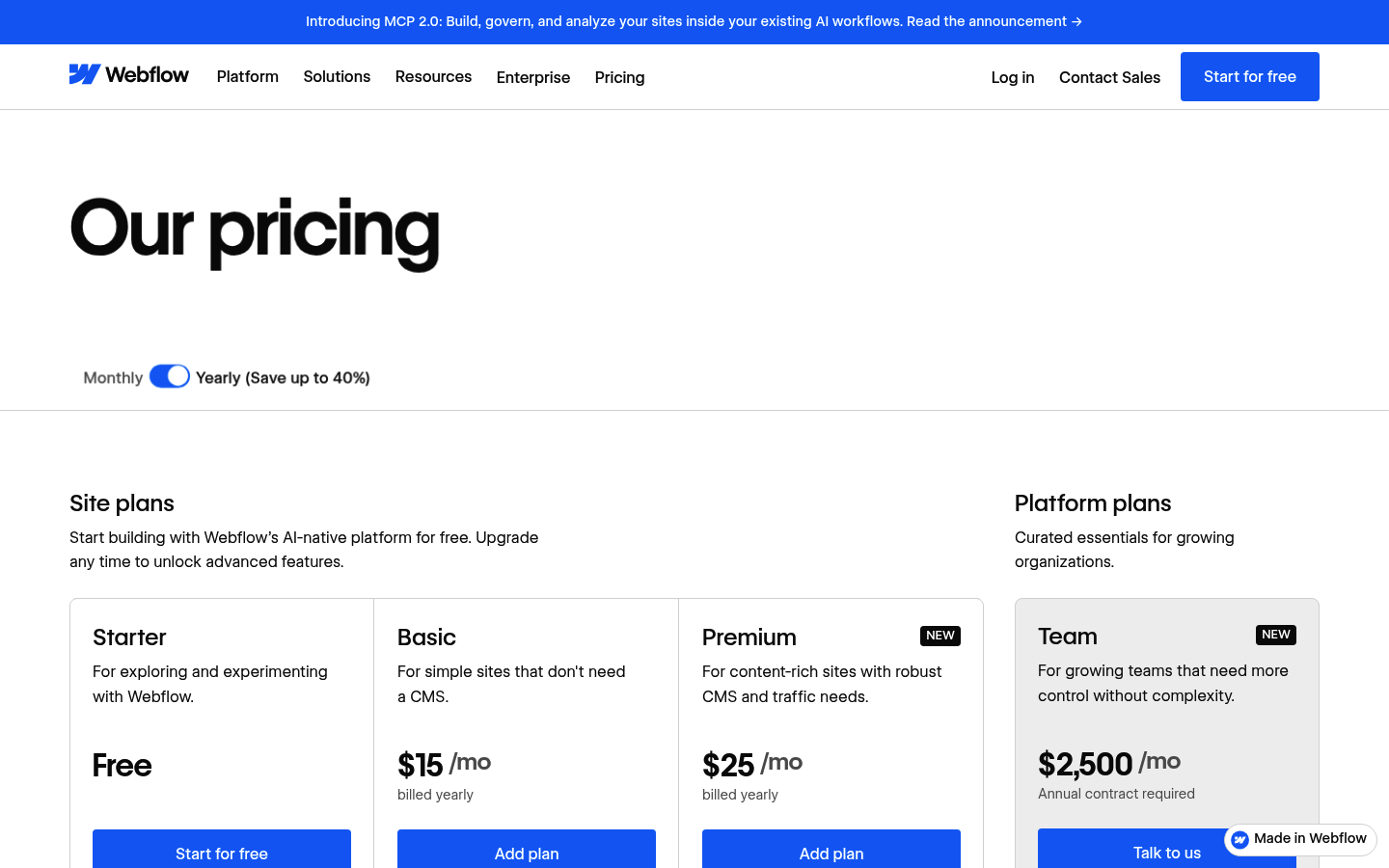Click the Premium plan title
Viewport: 1389px width, 868px height.
(749, 637)
